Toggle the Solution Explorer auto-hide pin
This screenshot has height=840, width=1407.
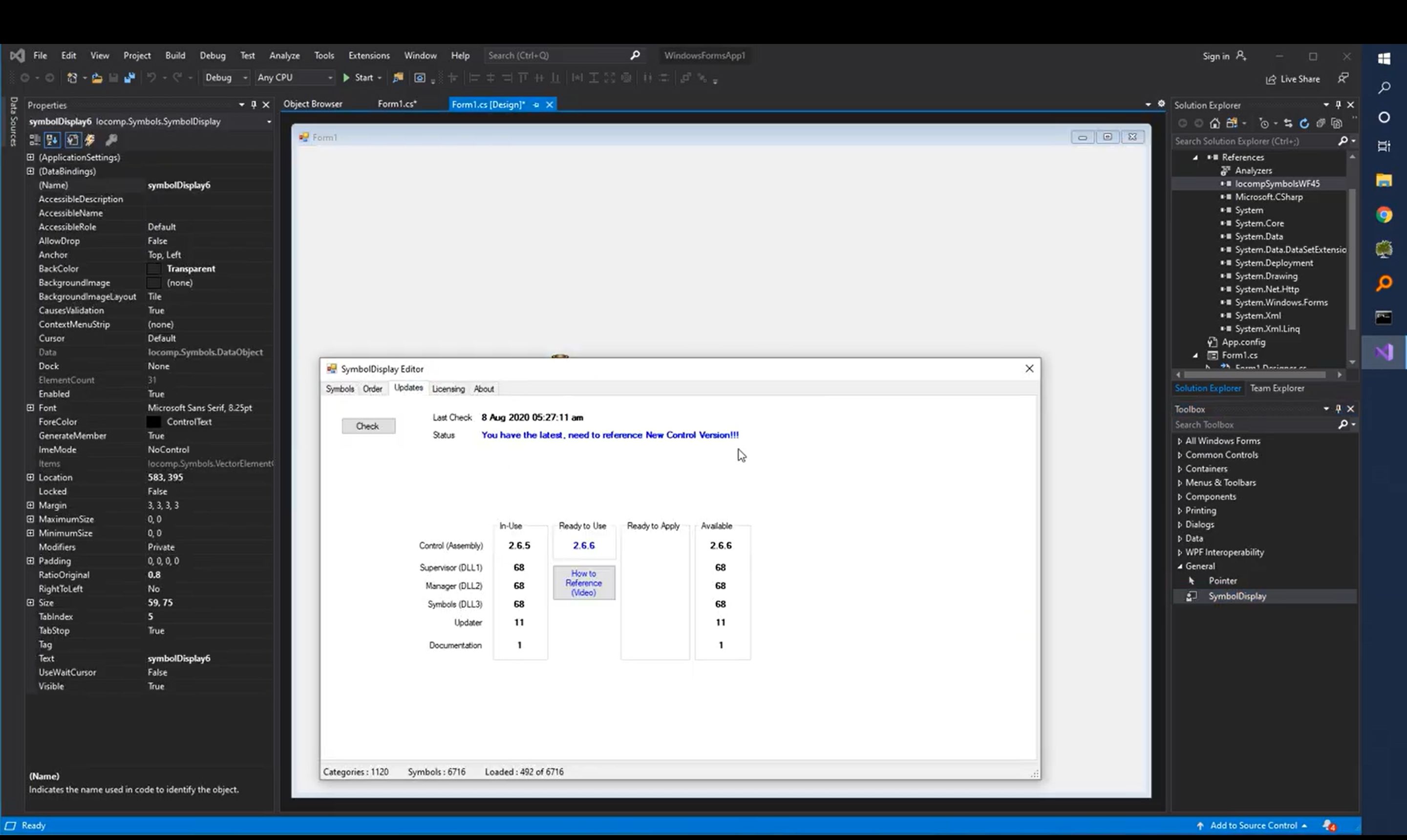pyautogui.click(x=1338, y=105)
